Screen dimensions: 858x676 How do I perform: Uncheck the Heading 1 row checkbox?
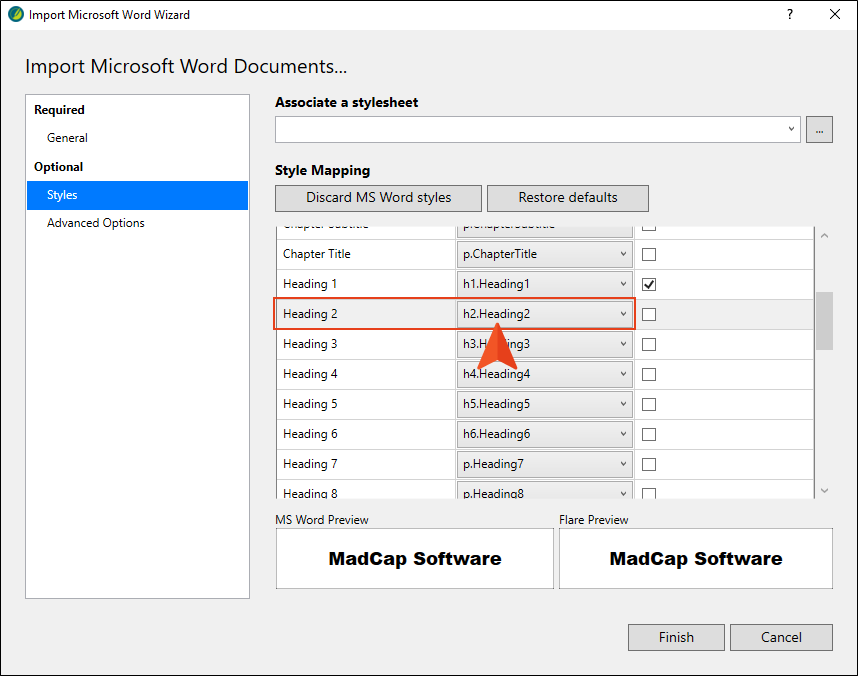(x=649, y=285)
